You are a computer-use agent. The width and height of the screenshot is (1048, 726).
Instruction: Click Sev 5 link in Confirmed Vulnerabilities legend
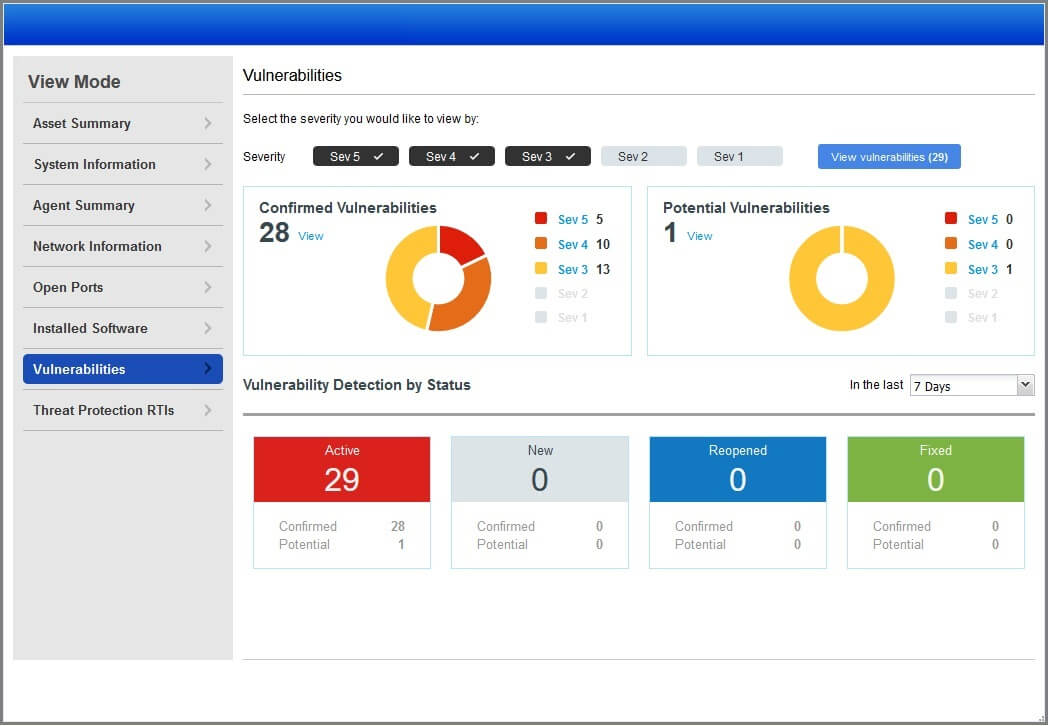point(573,220)
